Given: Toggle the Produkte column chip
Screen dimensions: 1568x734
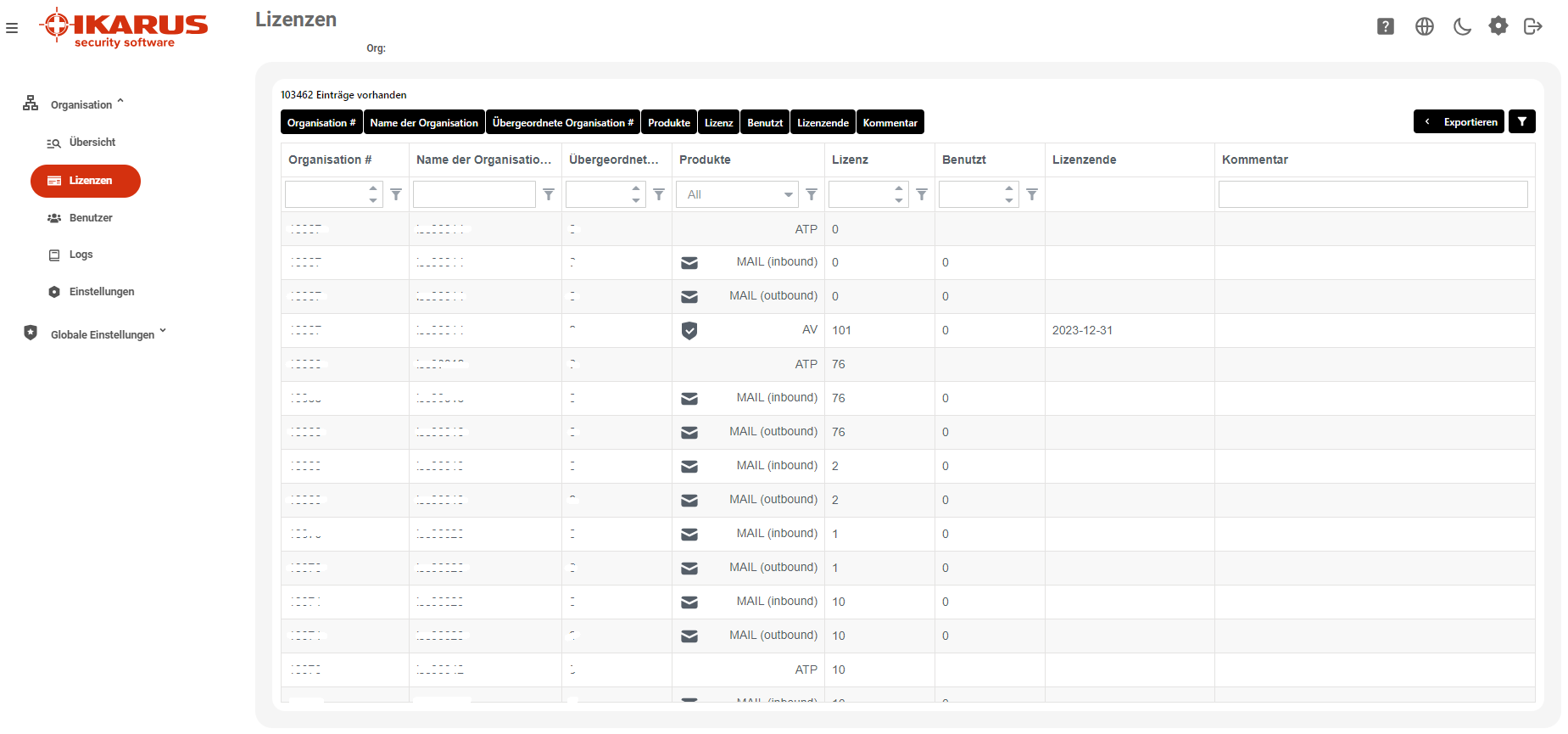Looking at the screenshot, I should (x=669, y=122).
